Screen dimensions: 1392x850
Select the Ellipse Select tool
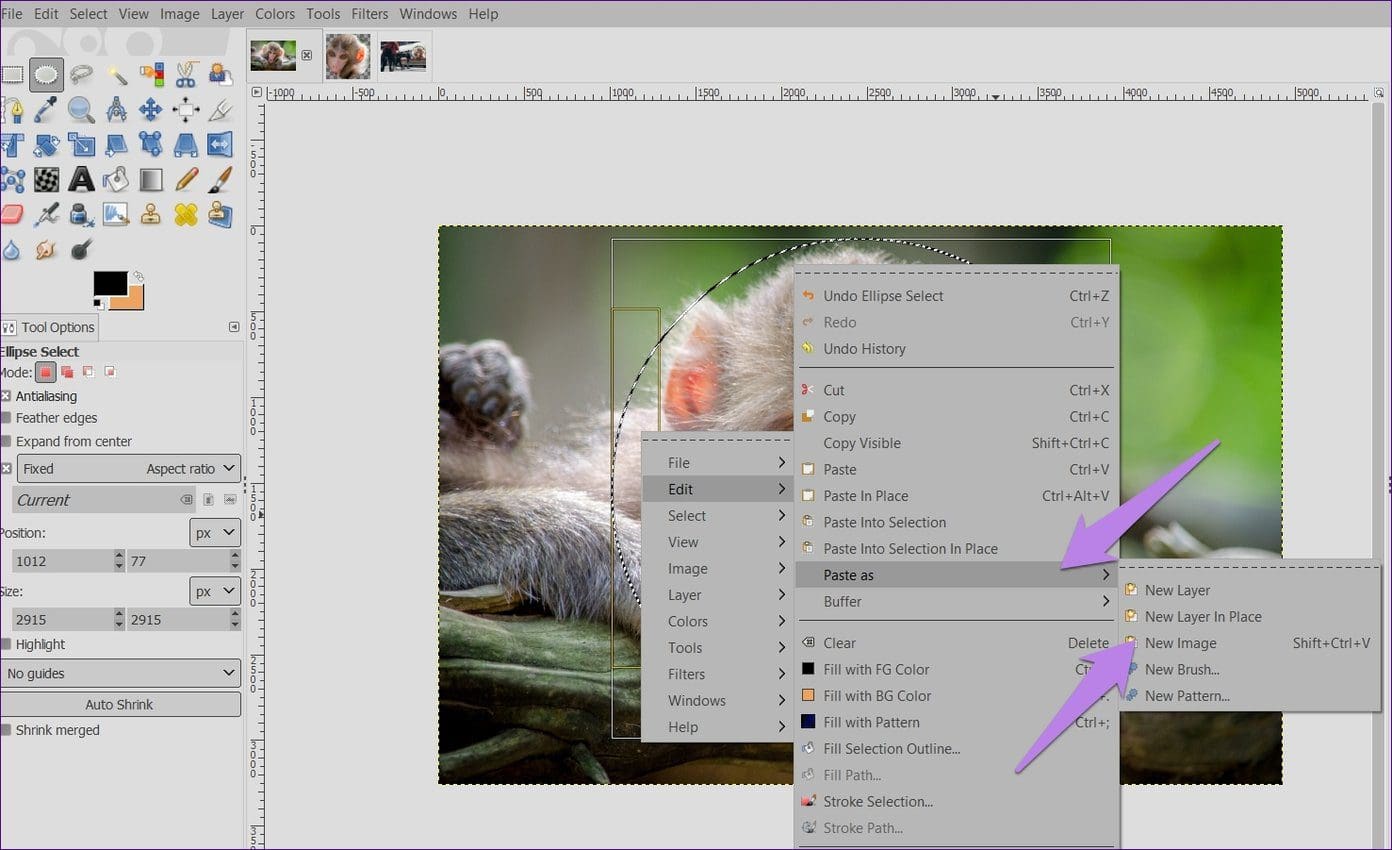point(46,74)
